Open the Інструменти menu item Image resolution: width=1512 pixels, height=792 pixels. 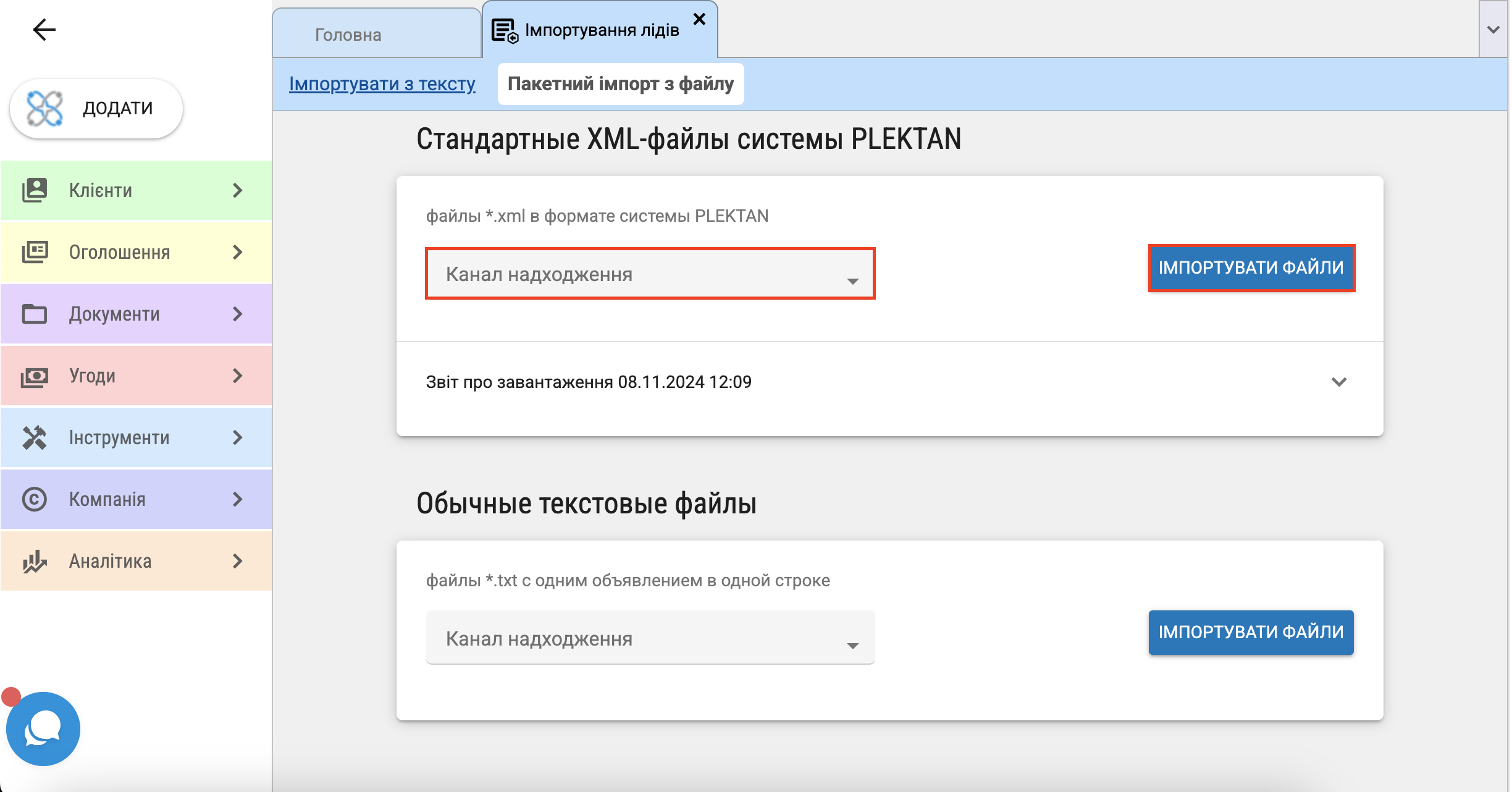click(136, 437)
